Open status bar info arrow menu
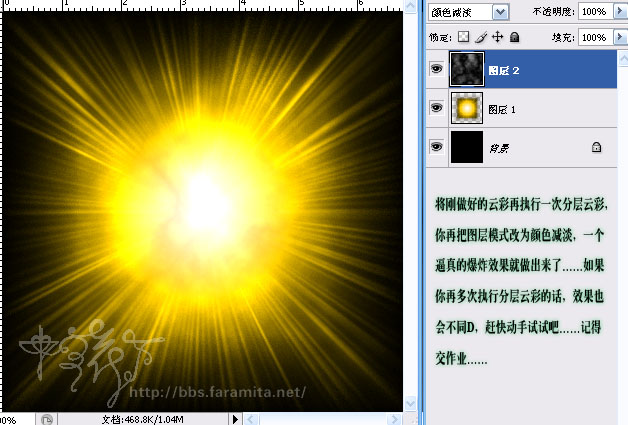 coord(235,419)
